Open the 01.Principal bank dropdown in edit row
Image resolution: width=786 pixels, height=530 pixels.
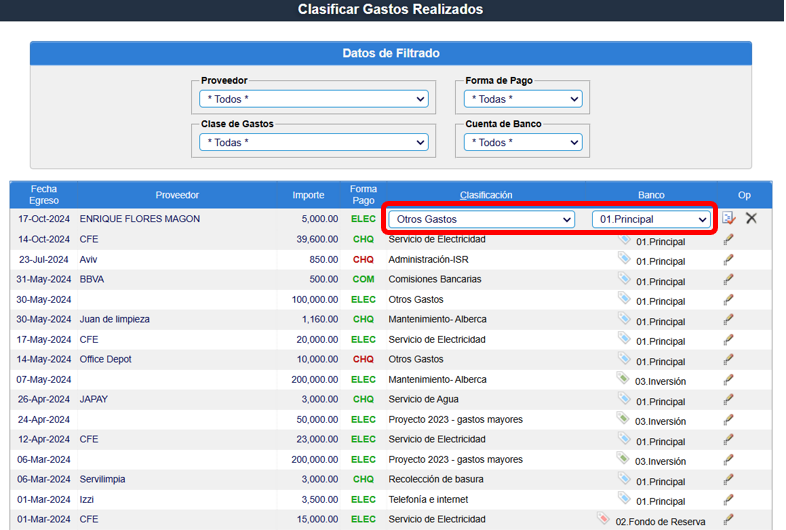click(651, 219)
